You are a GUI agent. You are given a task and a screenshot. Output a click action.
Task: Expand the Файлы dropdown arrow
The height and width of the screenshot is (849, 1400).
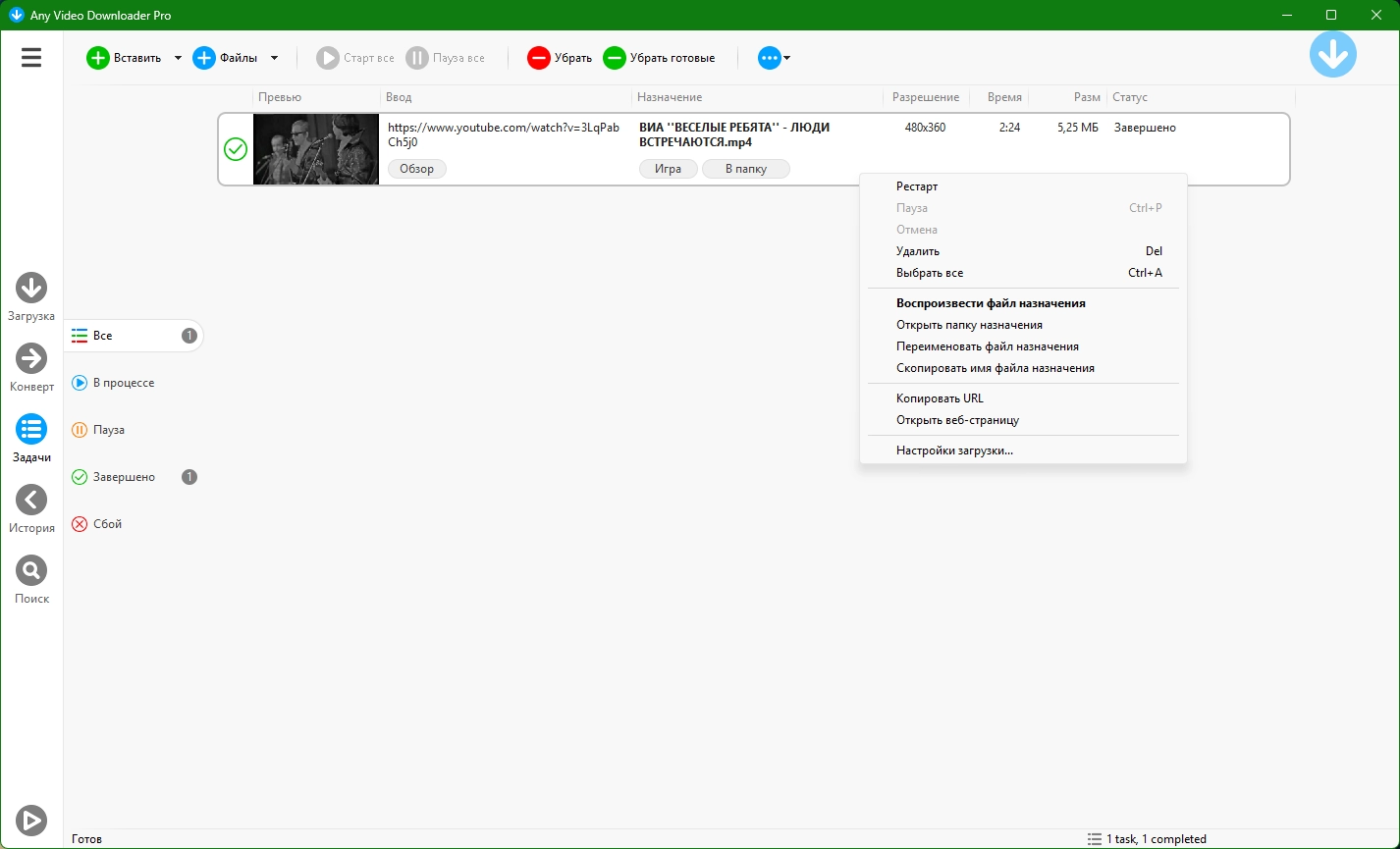coord(274,58)
